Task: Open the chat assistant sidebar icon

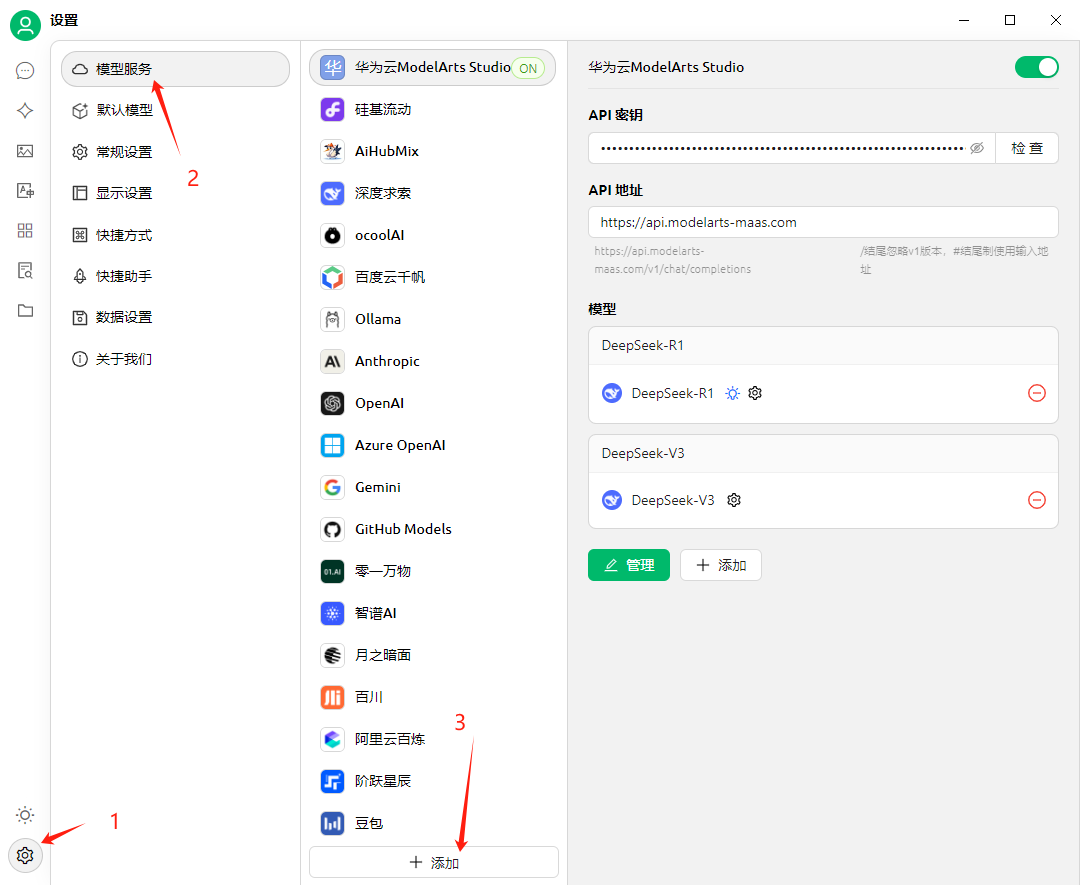Action: click(x=25, y=71)
